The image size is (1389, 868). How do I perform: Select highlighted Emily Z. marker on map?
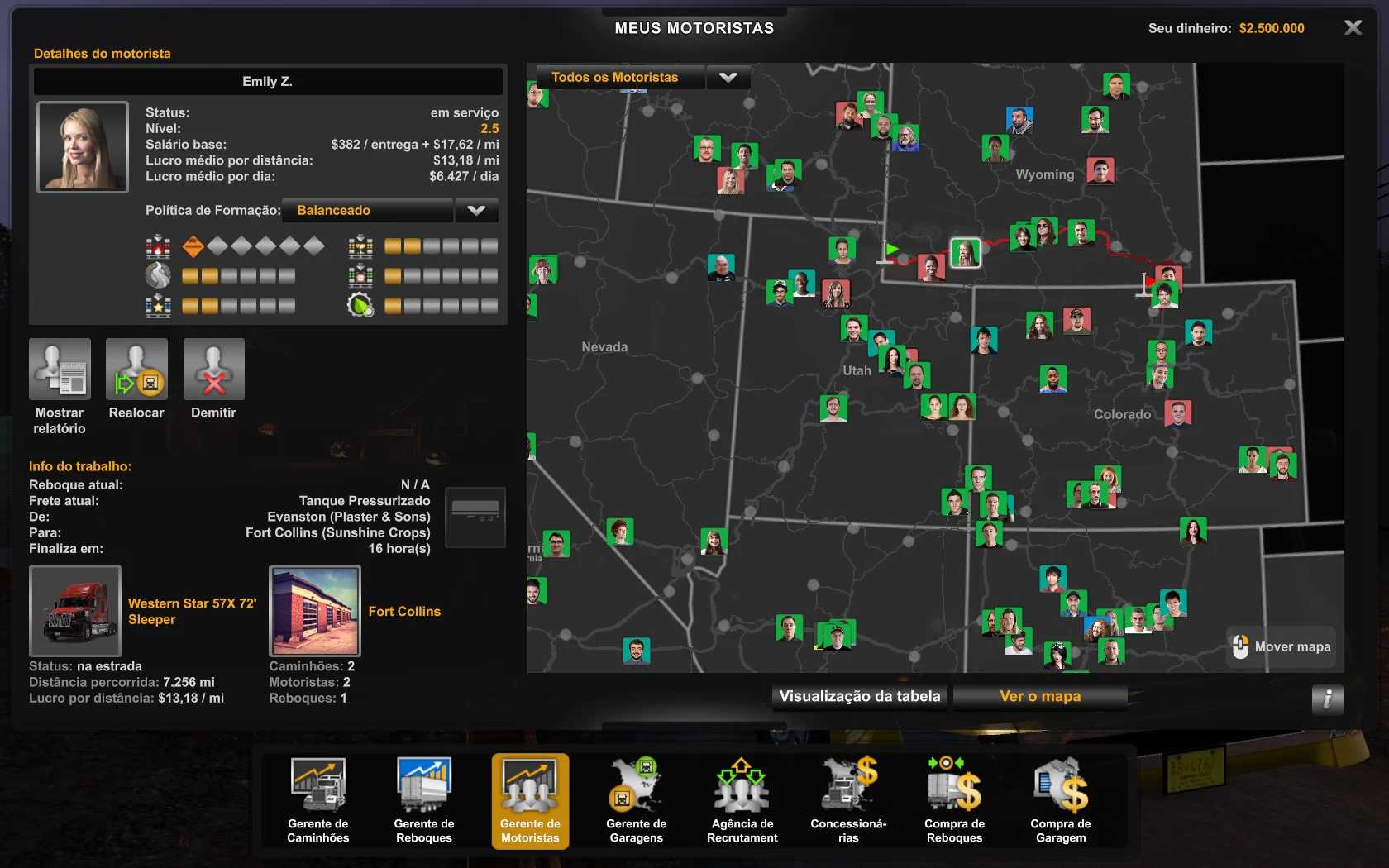coord(965,253)
